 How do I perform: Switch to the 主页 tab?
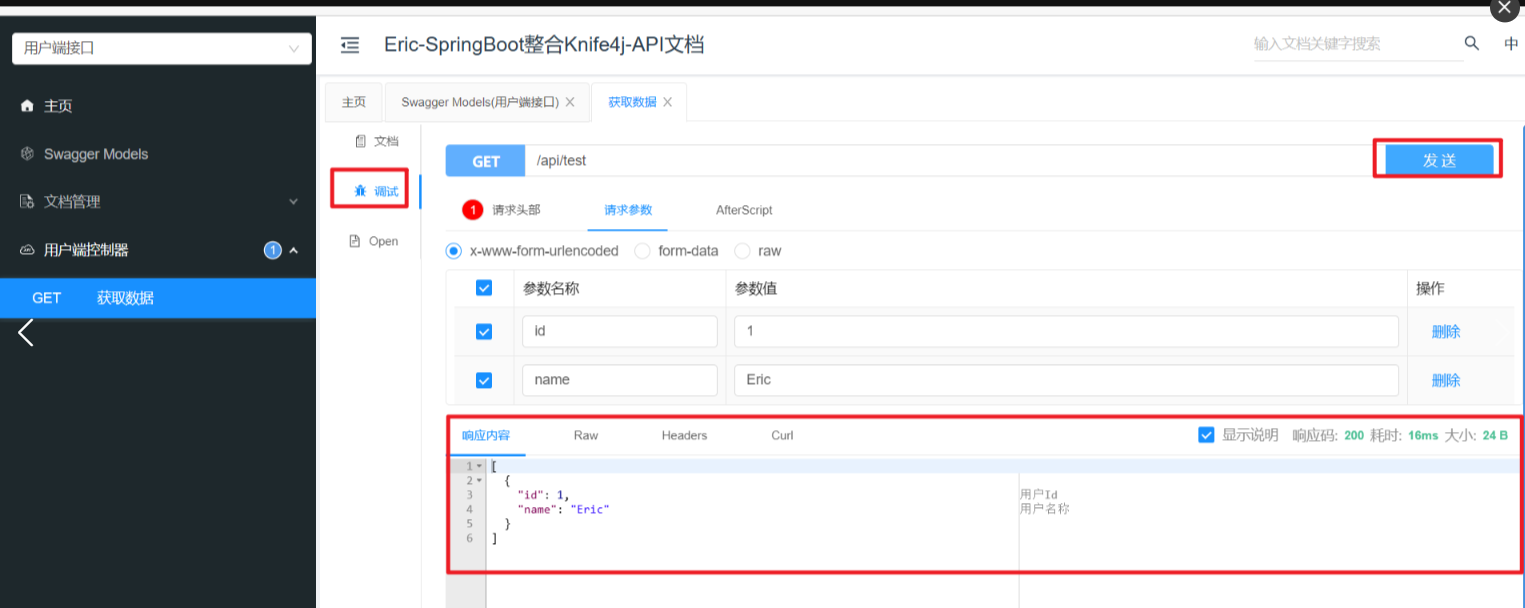coord(354,102)
